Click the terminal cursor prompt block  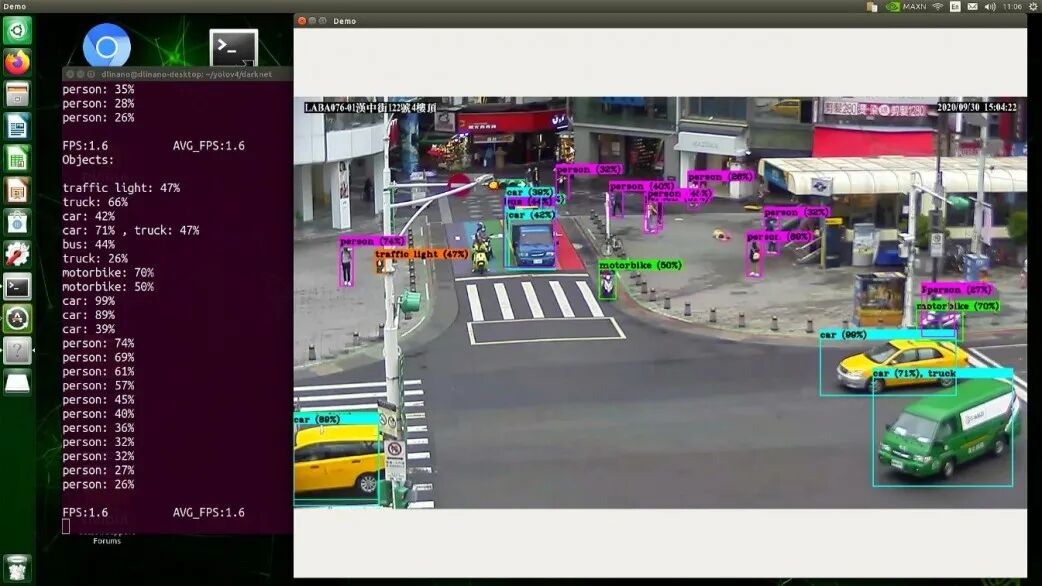click(66, 526)
